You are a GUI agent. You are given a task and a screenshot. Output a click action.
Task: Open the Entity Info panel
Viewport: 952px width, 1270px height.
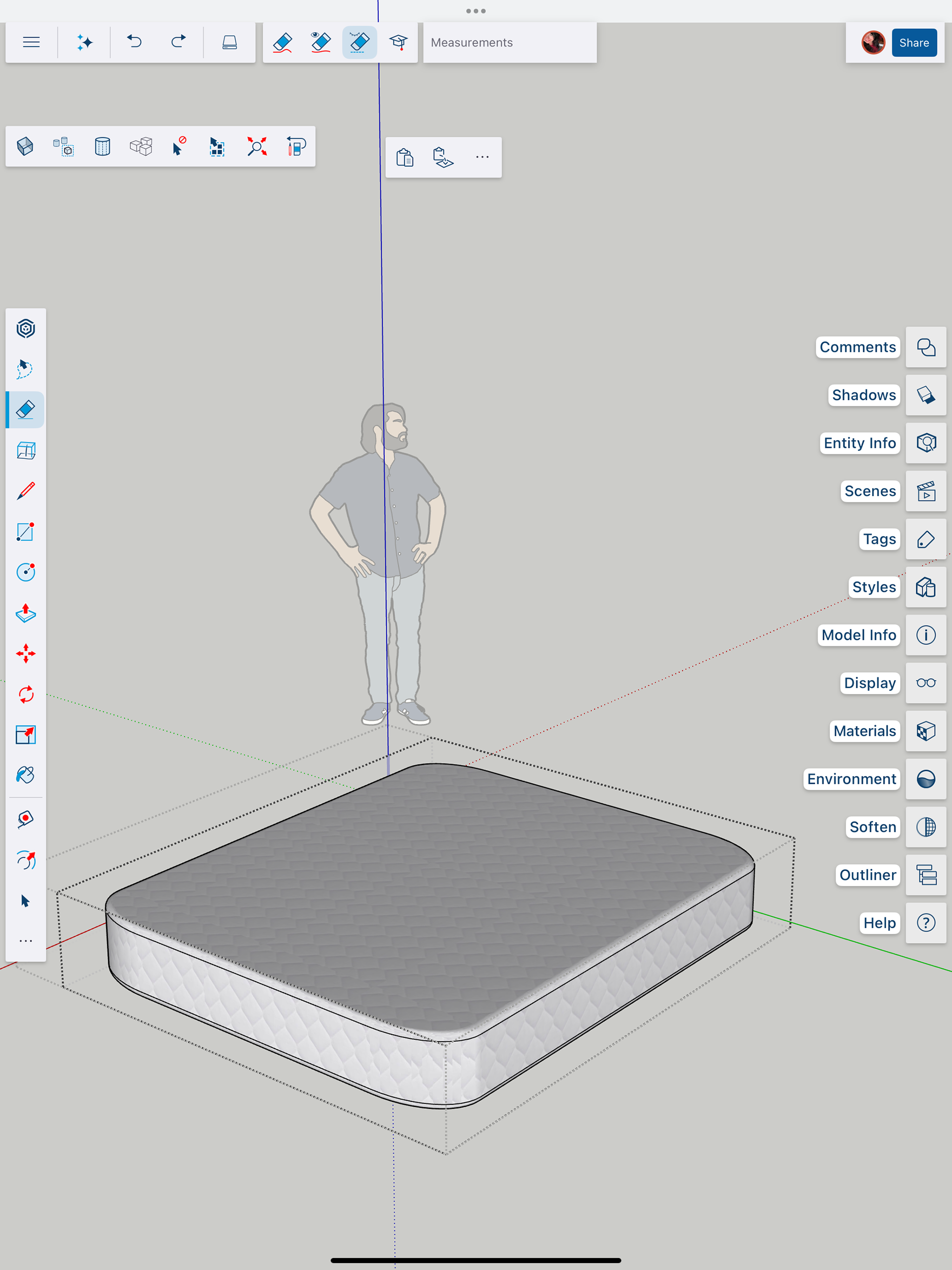(x=925, y=443)
